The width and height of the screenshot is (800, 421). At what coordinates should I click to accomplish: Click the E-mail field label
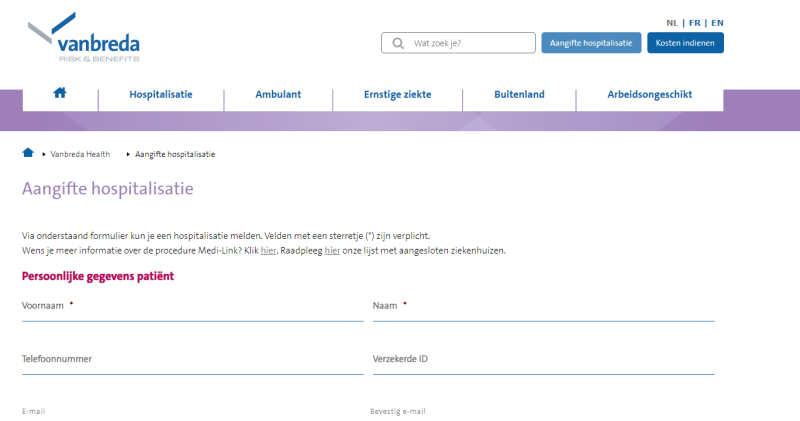point(33,411)
